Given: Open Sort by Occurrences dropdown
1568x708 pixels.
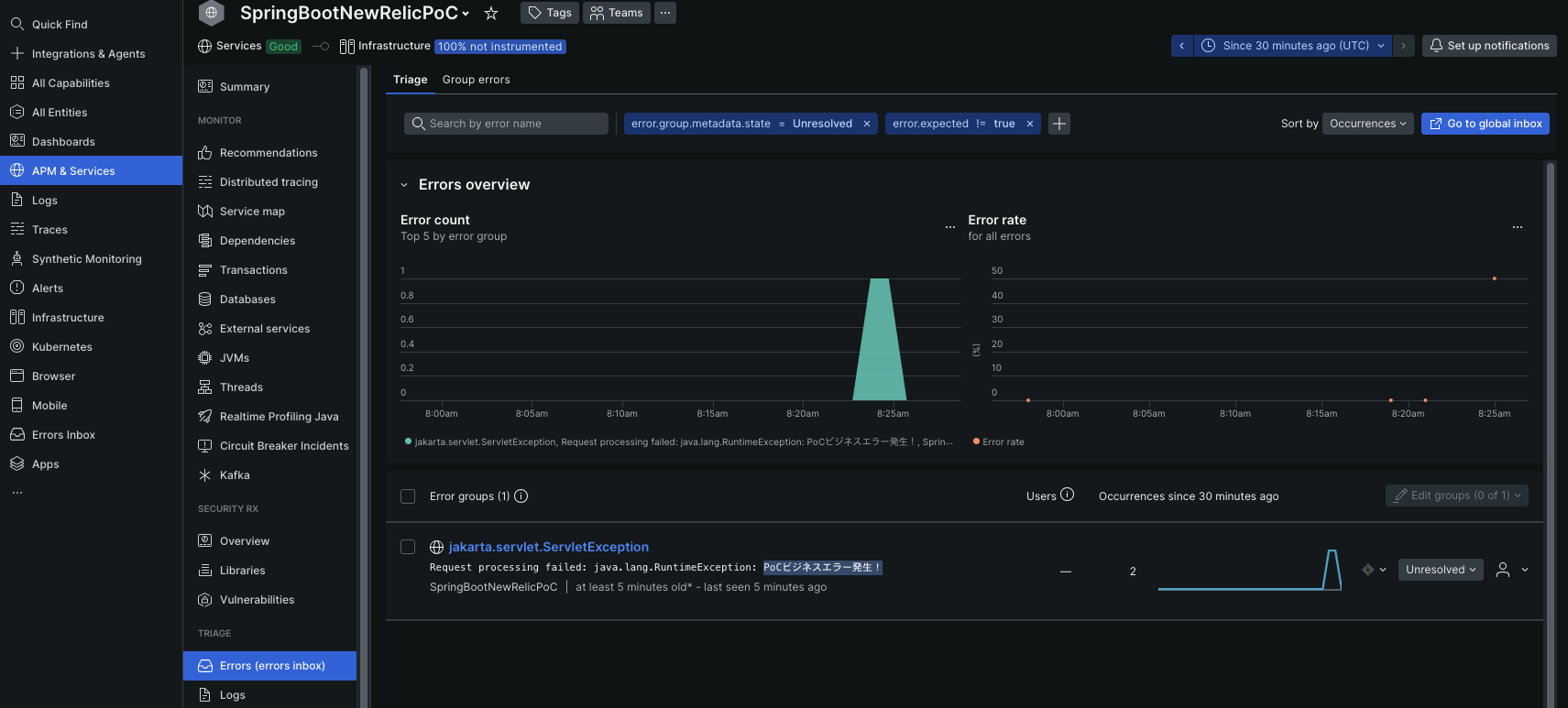Looking at the screenshot, I should coord(1368,124).
